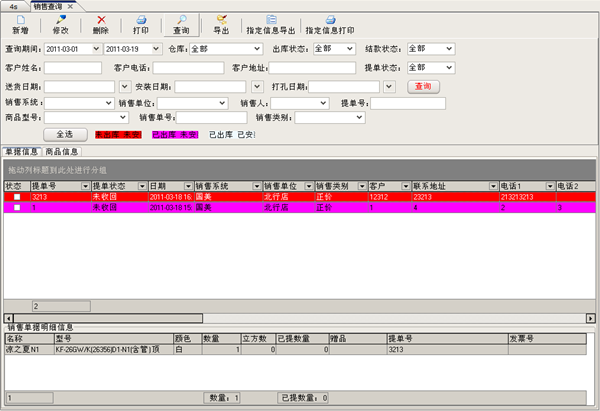Check the checkbox in the magenta row
This screenshot has height=411, width=600.
point(15,208)
